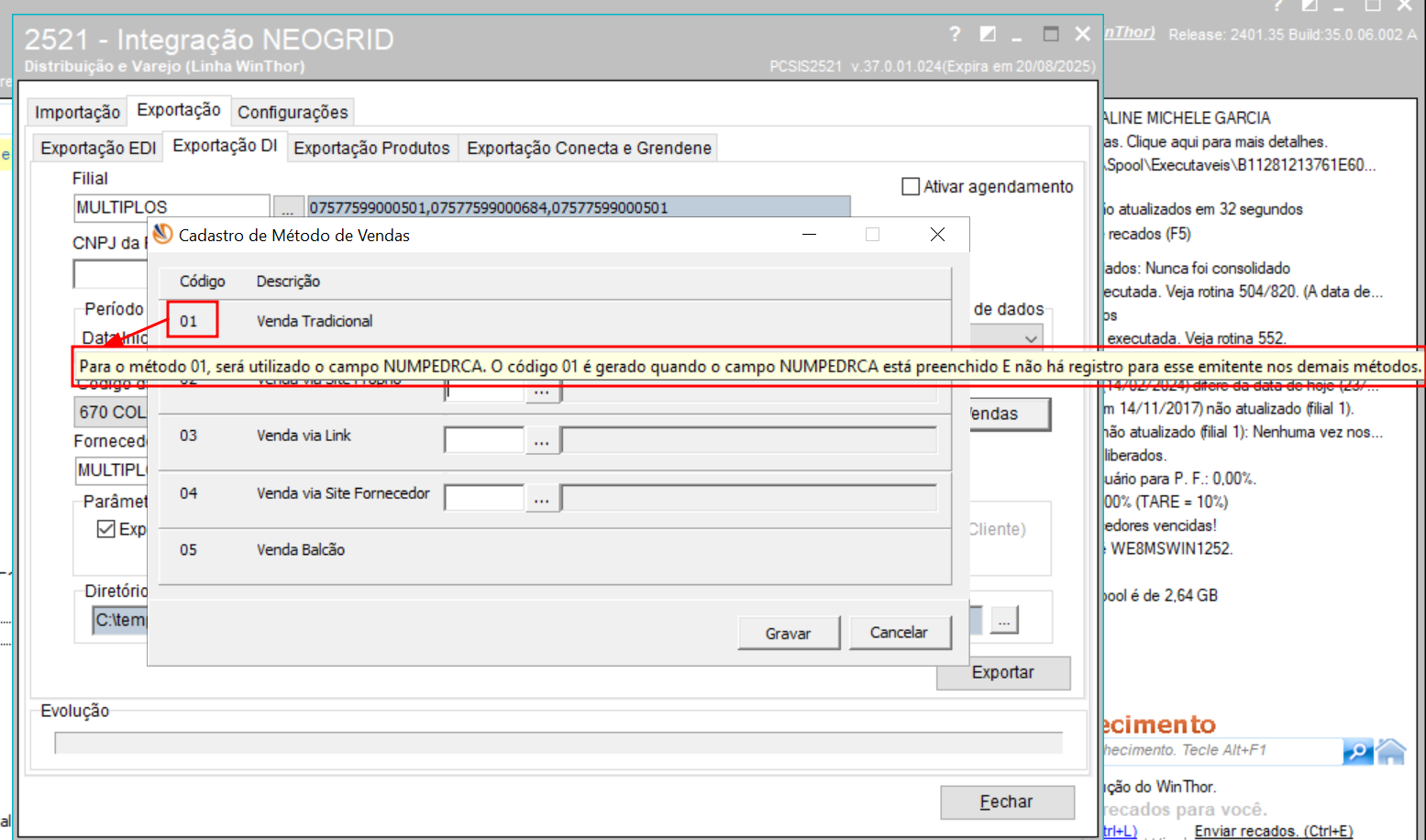Click code 05 in the method list

coord(188,550)
